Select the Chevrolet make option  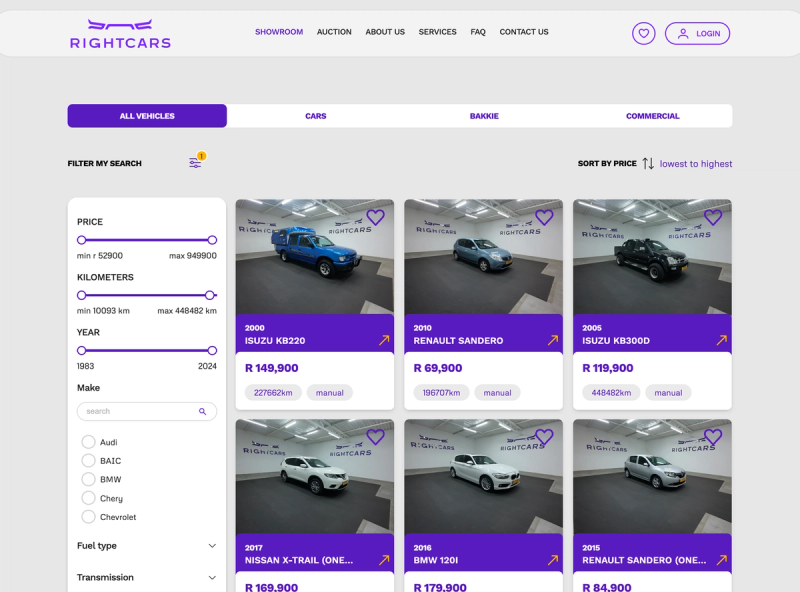(x=88, y=516)
